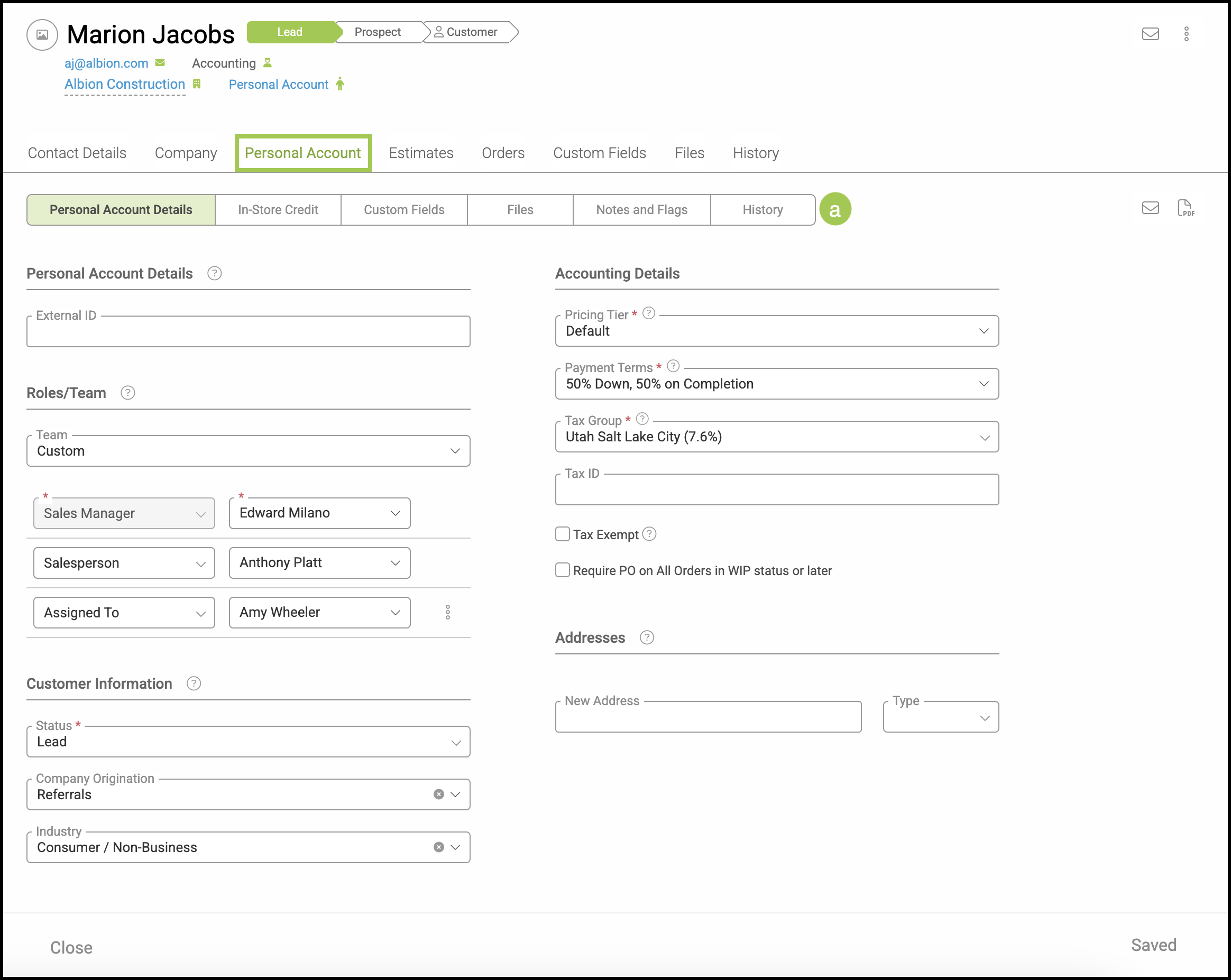Switch to the Estimates tab
This screenshot has width=1231, height=980.
coord(421,153)
